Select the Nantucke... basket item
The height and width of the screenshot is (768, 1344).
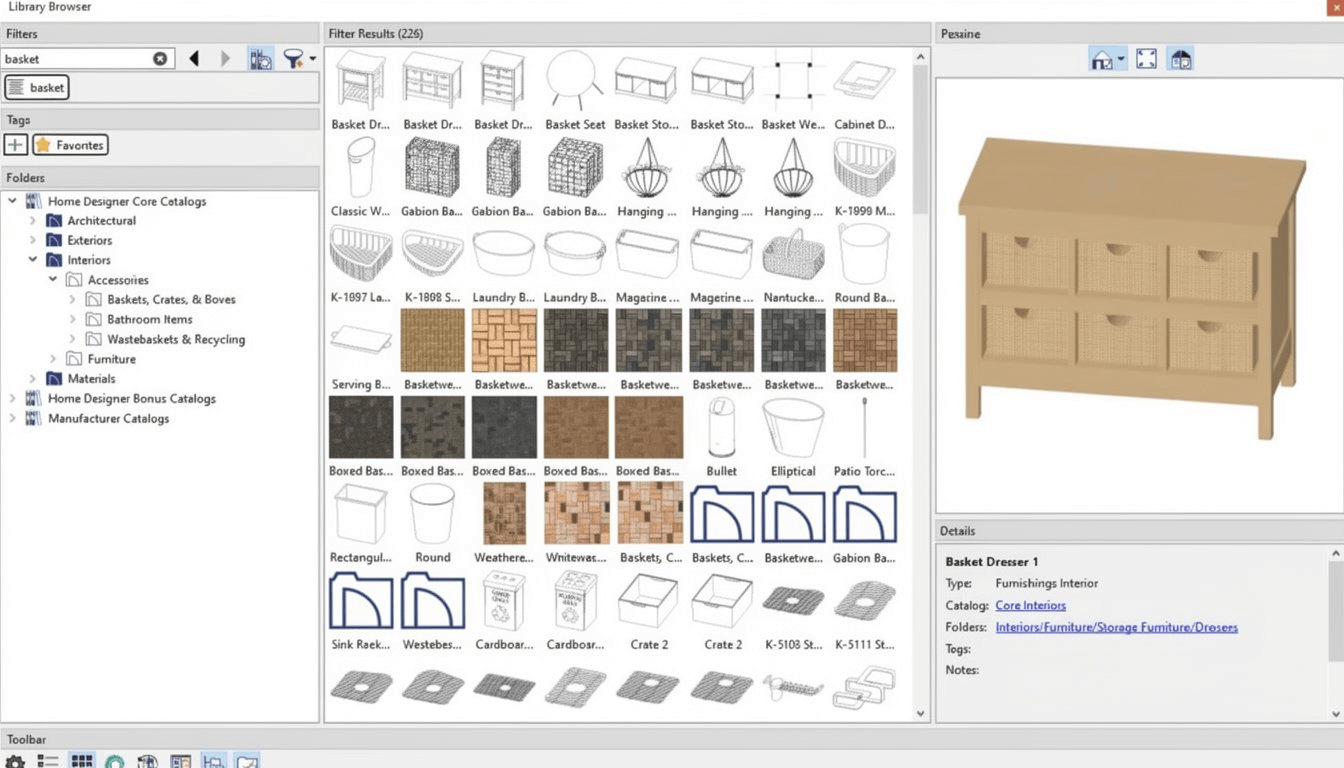pos(793,264)
